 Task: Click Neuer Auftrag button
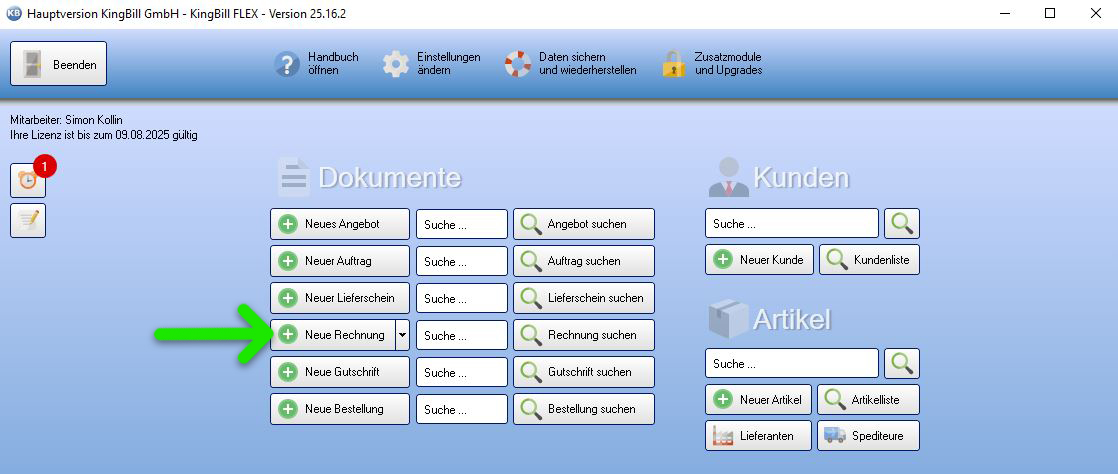click(340, 261)
